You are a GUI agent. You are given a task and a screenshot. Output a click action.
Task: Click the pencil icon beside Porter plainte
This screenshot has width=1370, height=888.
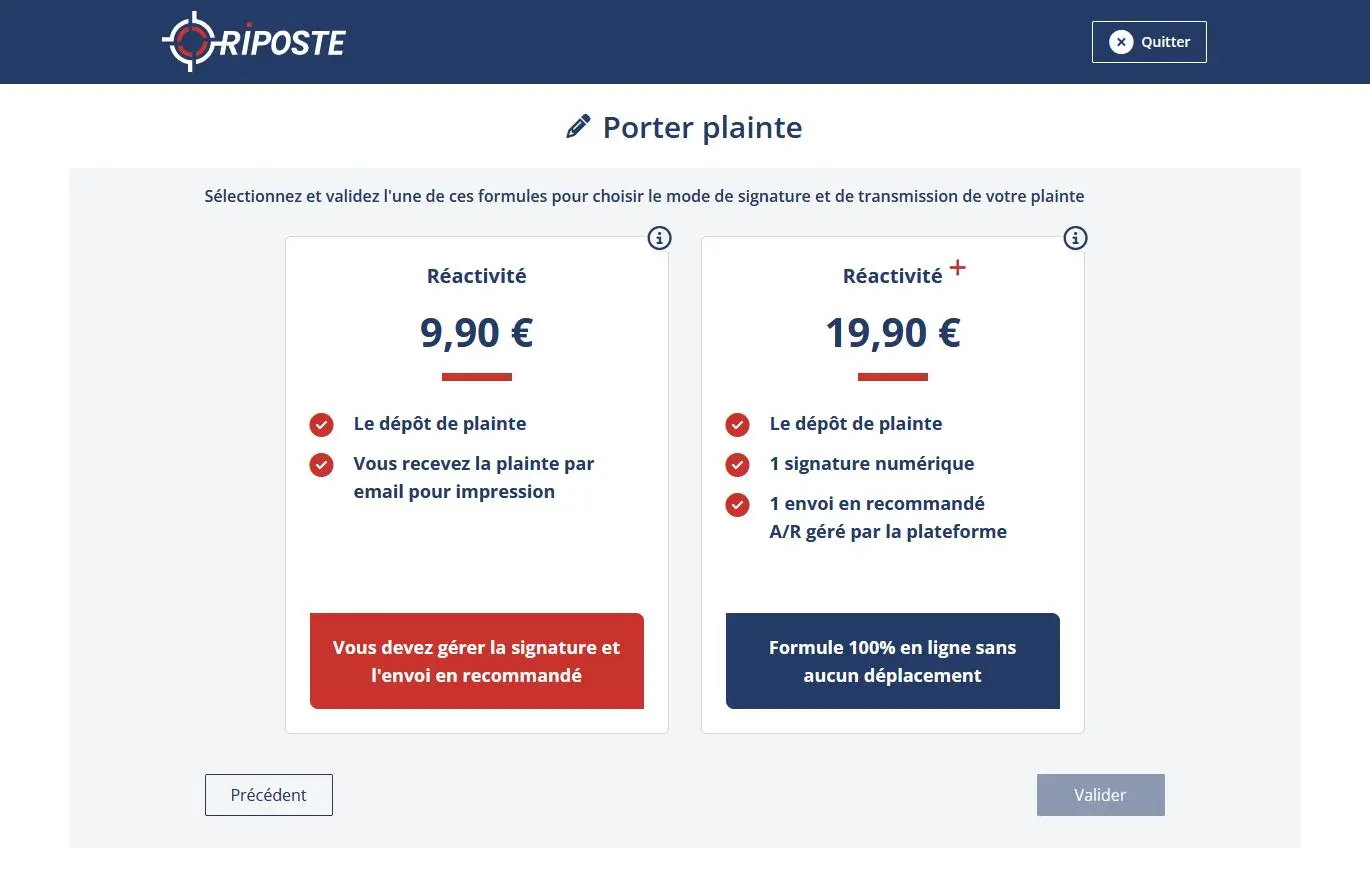click(x=578, y=127)
